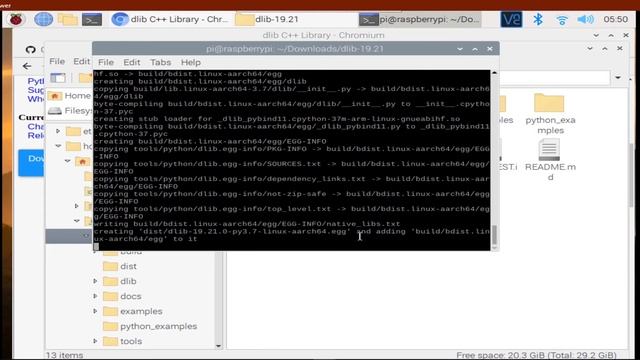The image size is (640, 360).
Task: Open the file manager Edit menu
Action: coord(81,61)
